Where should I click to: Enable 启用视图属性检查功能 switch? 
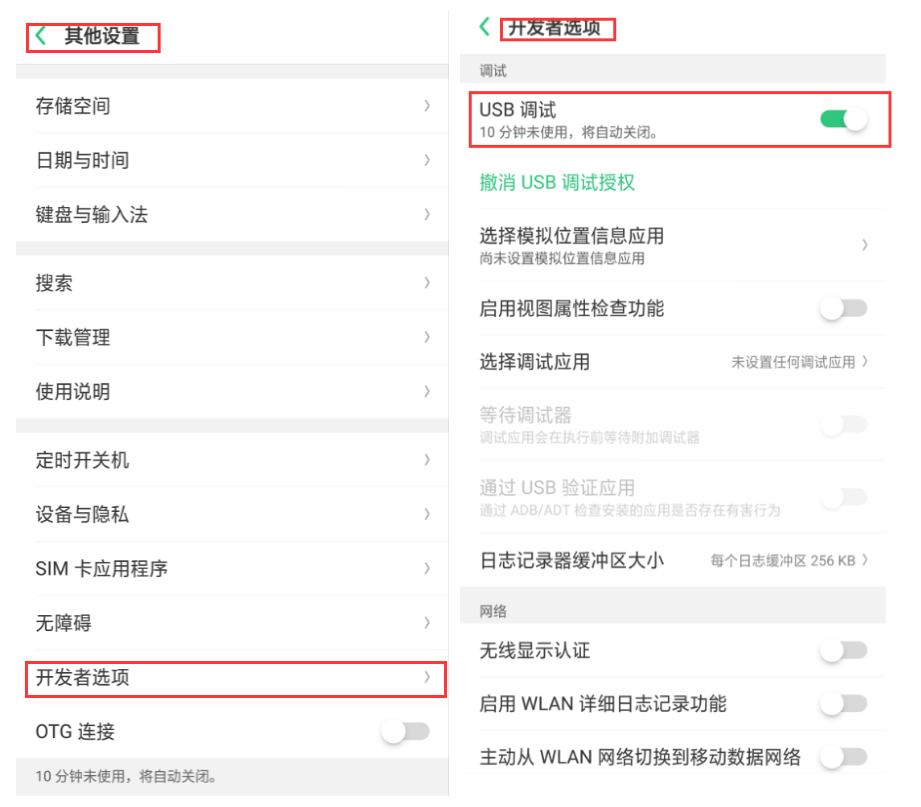(x=843, y=308)
